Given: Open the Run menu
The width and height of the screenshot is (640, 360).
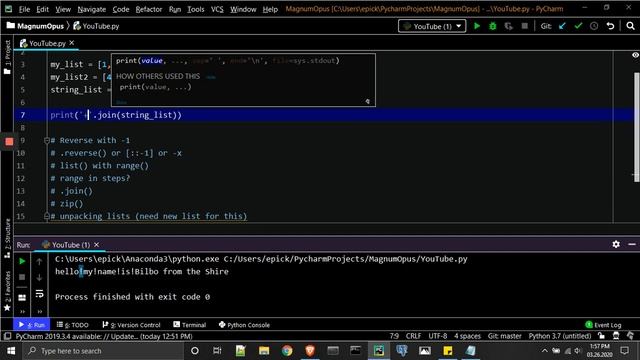Looking at the screenshot, I should coord(175,9).
